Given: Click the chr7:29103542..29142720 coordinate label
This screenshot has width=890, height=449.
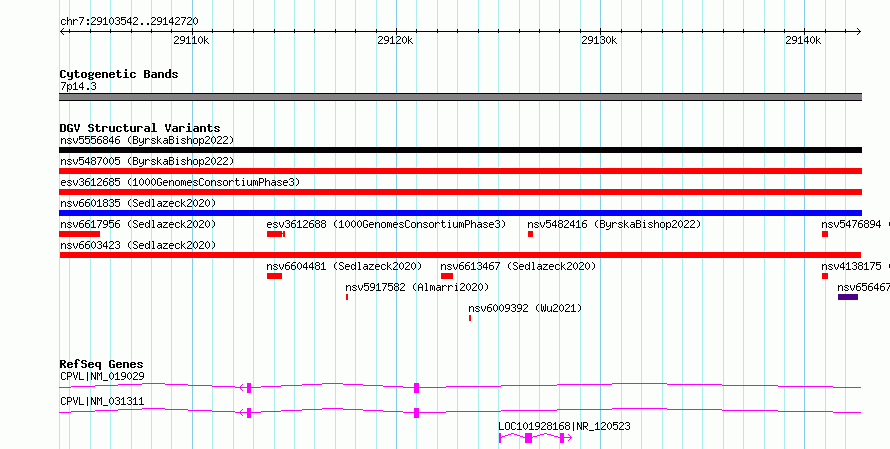Looking at the screenshot, I should (129, 22).
